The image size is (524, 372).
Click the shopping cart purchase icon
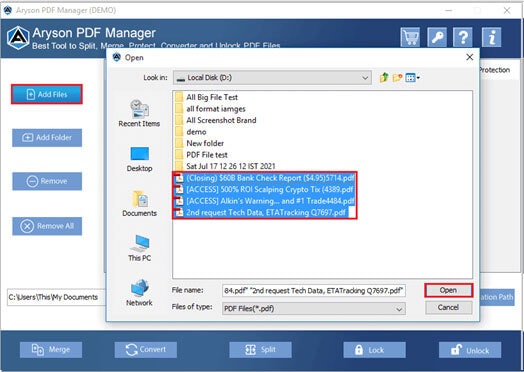click(x=410, y=37)
